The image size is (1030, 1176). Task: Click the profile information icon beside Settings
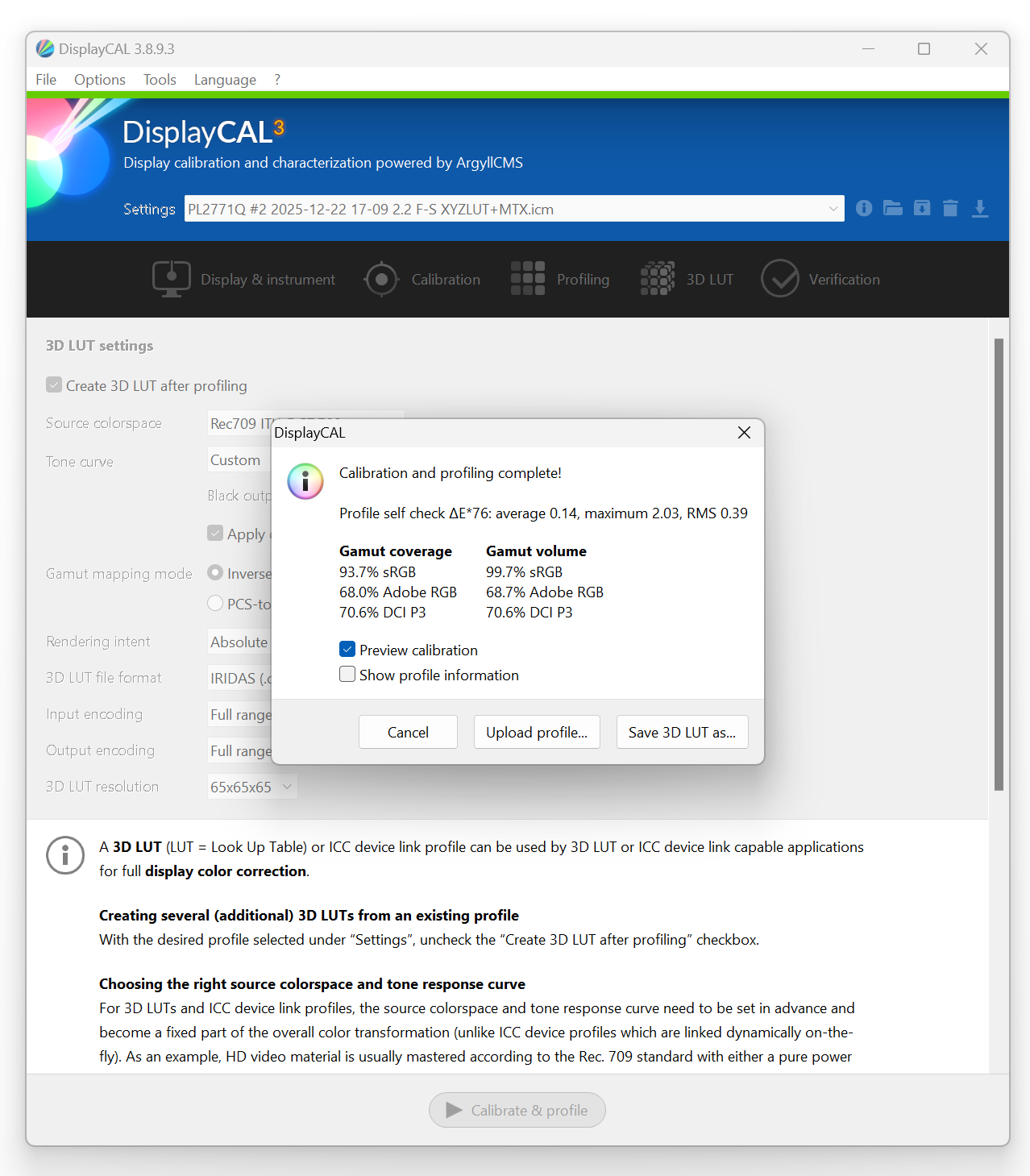pyautogui.click(x=864, y=209)
